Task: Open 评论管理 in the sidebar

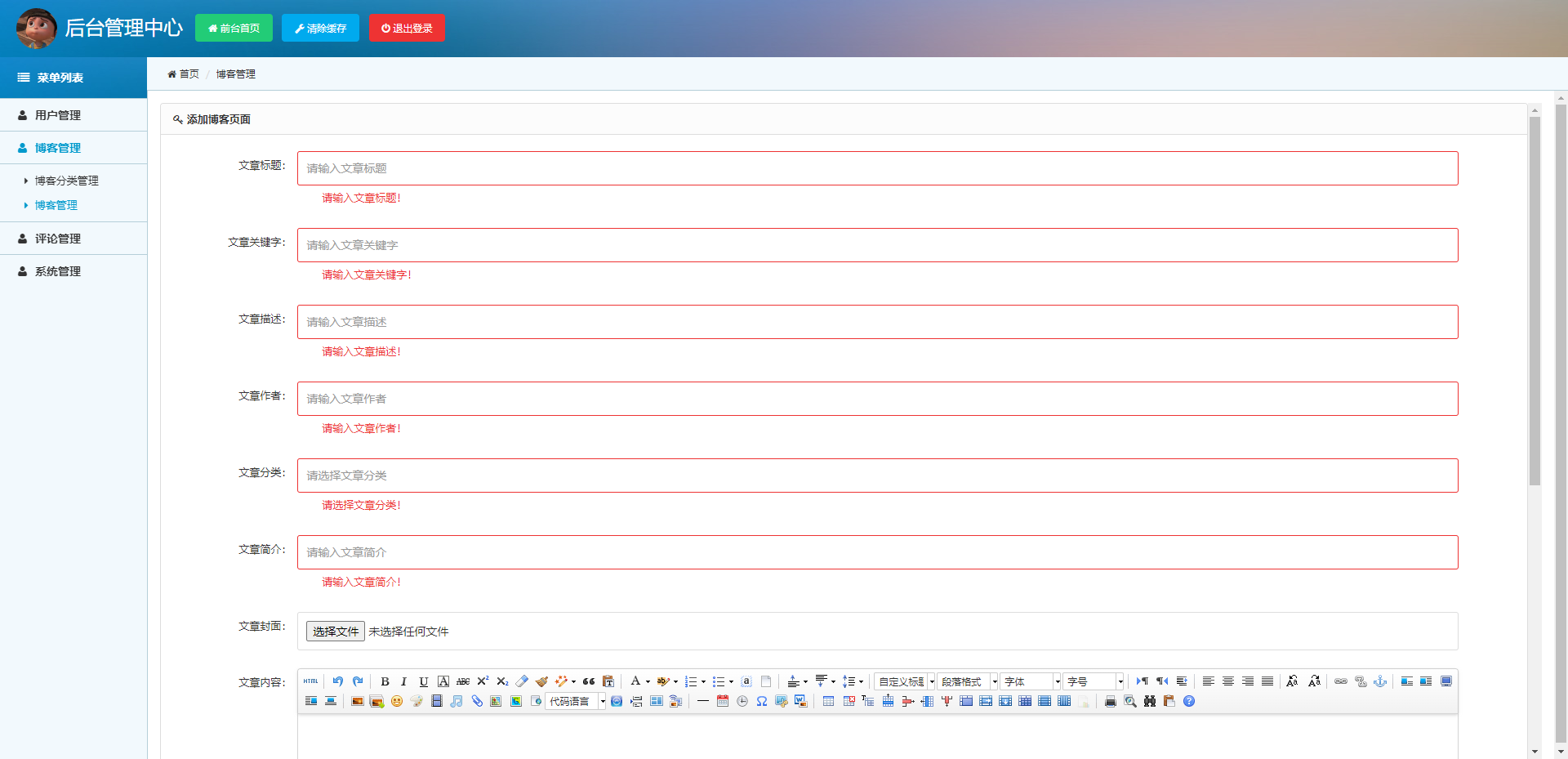Action: [73, 239]
